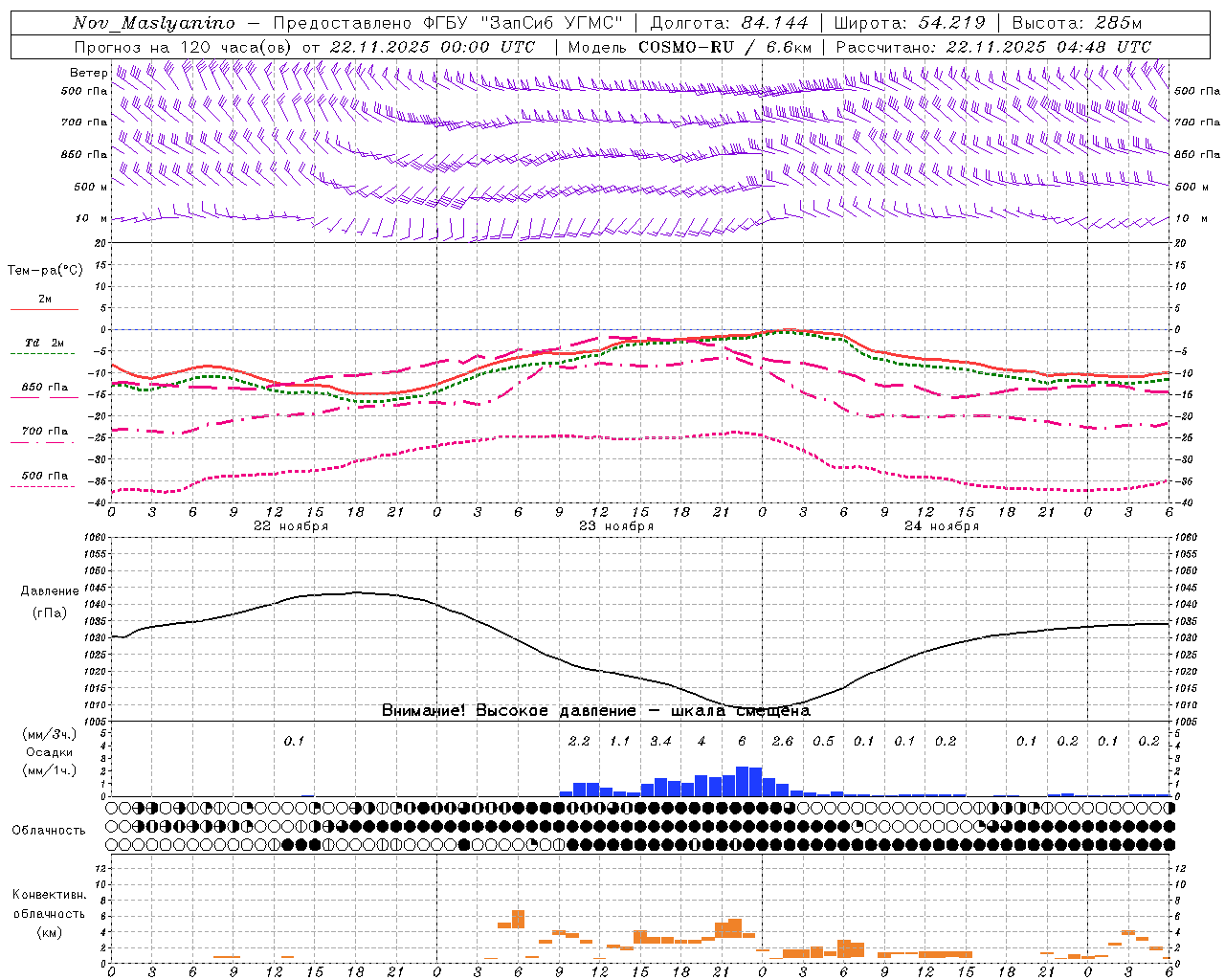Click the (км) units label

(x=49, y=932)
